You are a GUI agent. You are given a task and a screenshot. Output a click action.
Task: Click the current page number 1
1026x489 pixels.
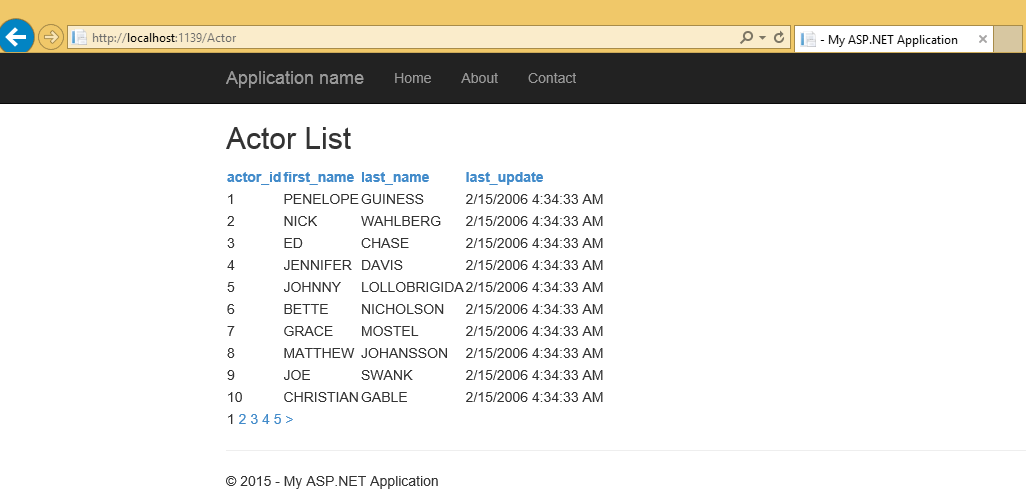230,419
